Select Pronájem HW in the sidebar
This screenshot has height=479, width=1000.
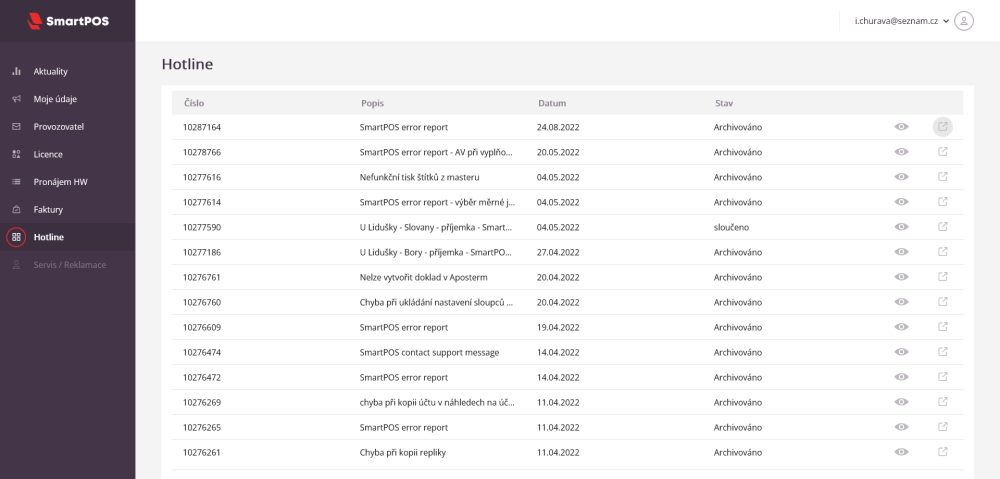pyautogui.click(x=60, y=182)
